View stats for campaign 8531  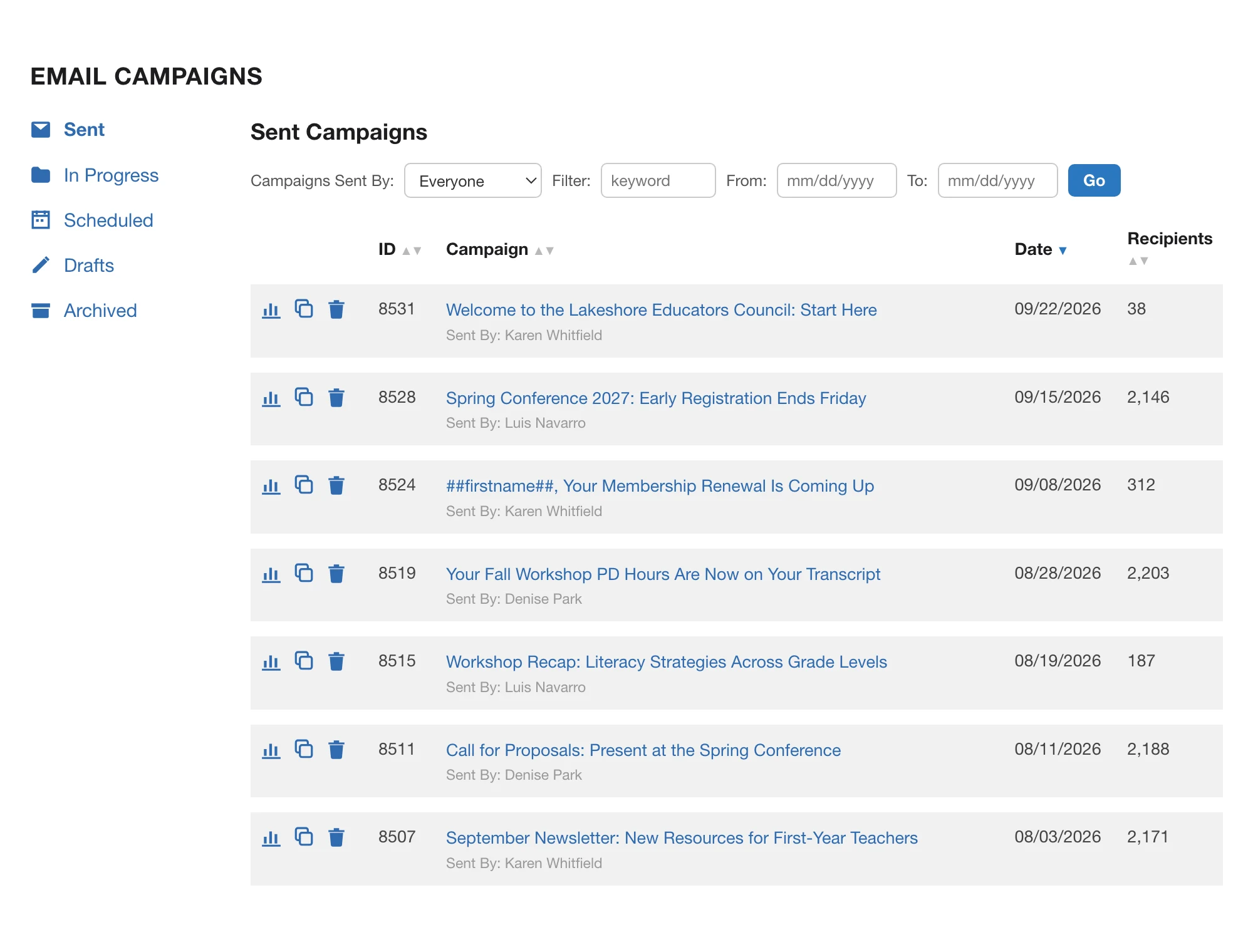point(271,309)
